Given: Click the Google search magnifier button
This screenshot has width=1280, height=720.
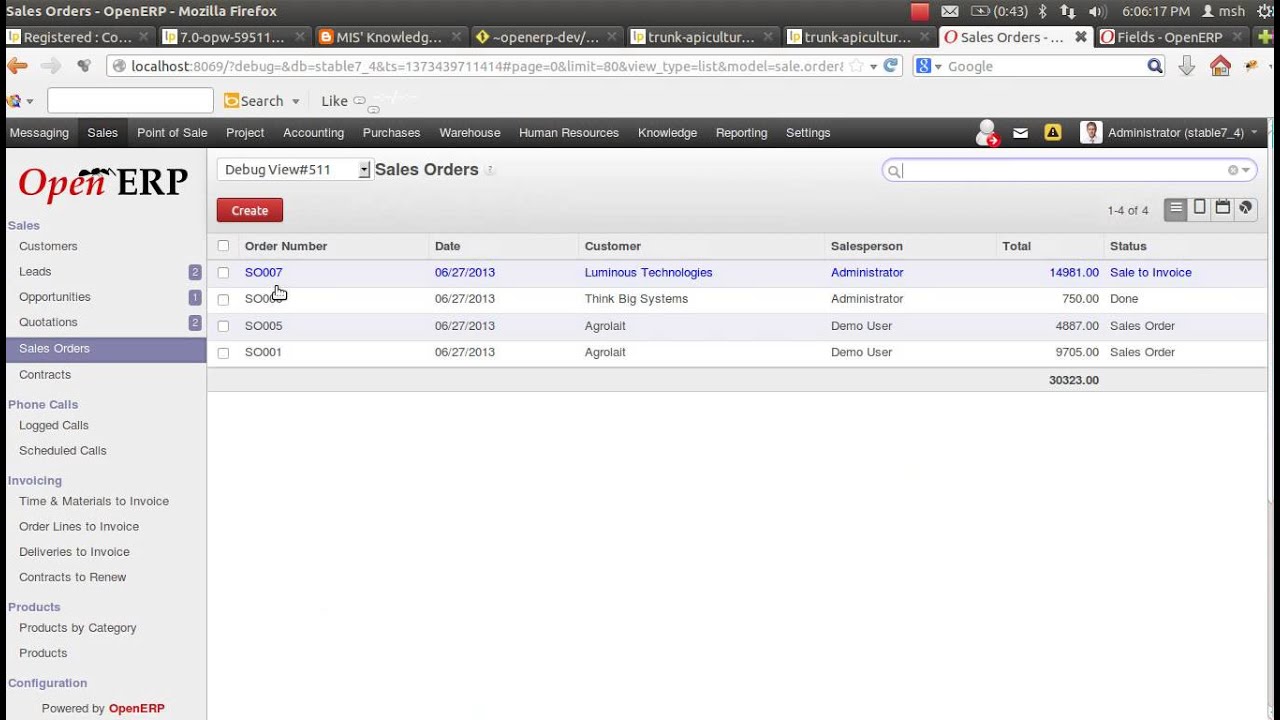Looking at the screenshot, I should (1155, 66).
